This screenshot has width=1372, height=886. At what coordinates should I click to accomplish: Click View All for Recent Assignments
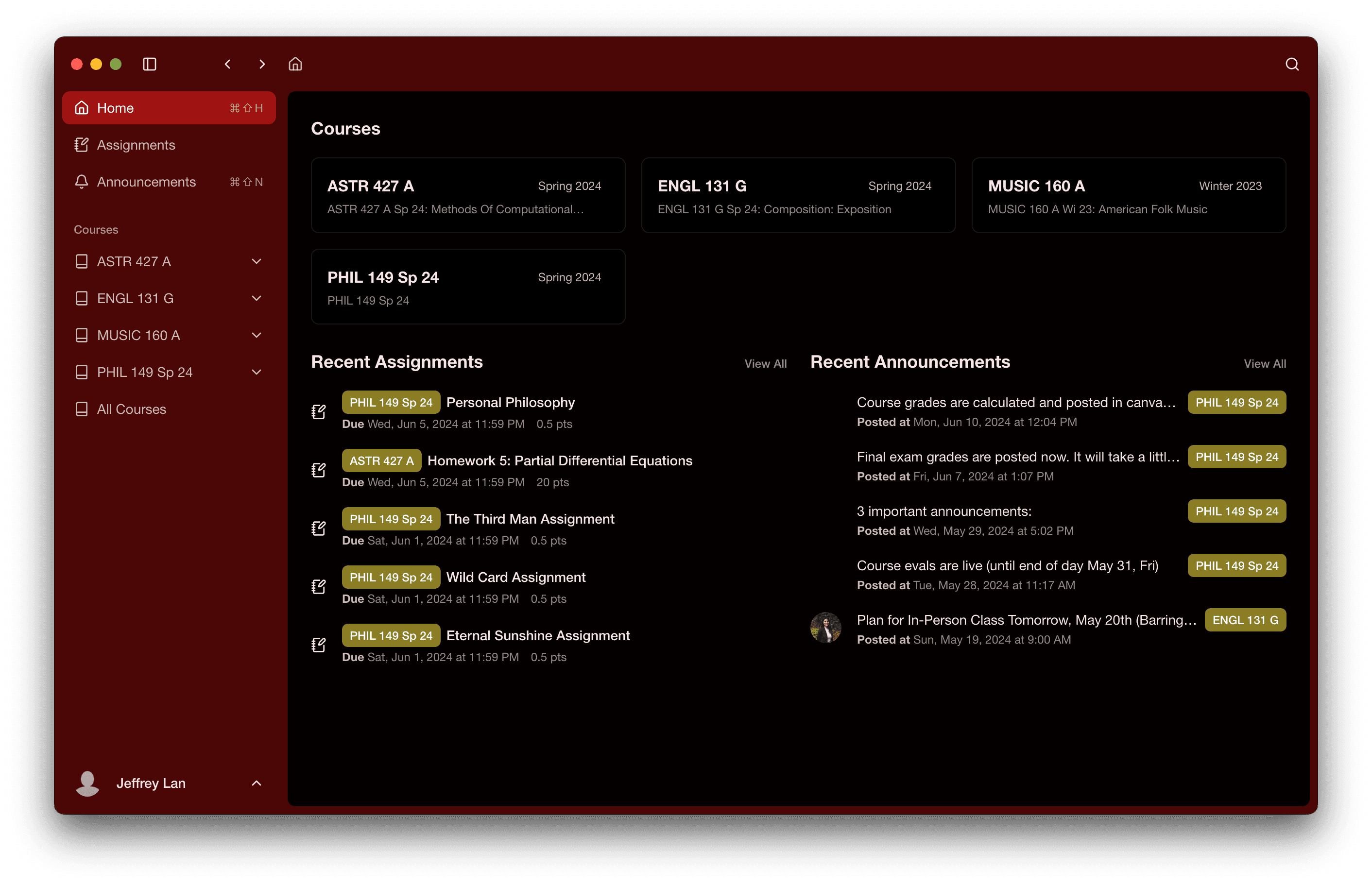tap(765, 363)
